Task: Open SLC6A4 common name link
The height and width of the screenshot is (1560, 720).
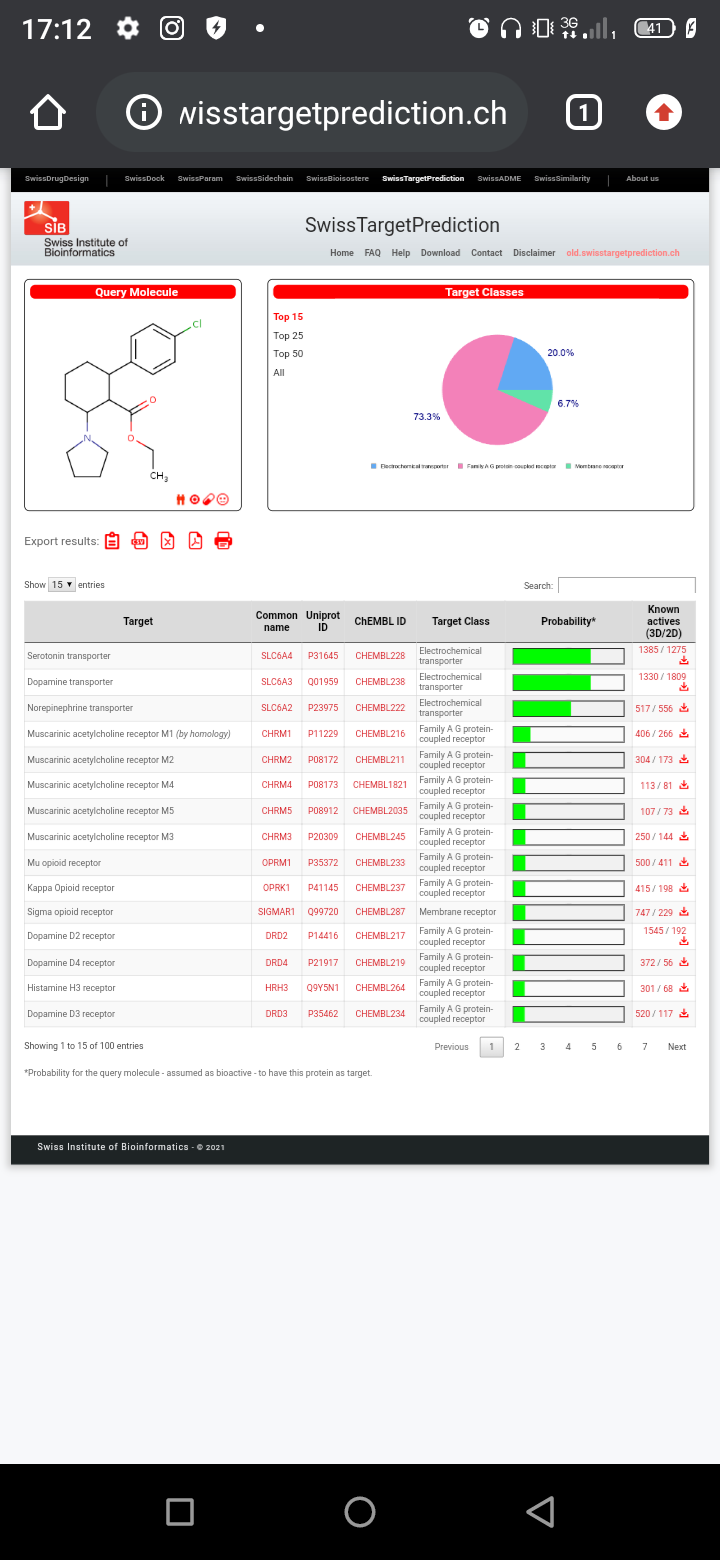Action: pos(277,656)
